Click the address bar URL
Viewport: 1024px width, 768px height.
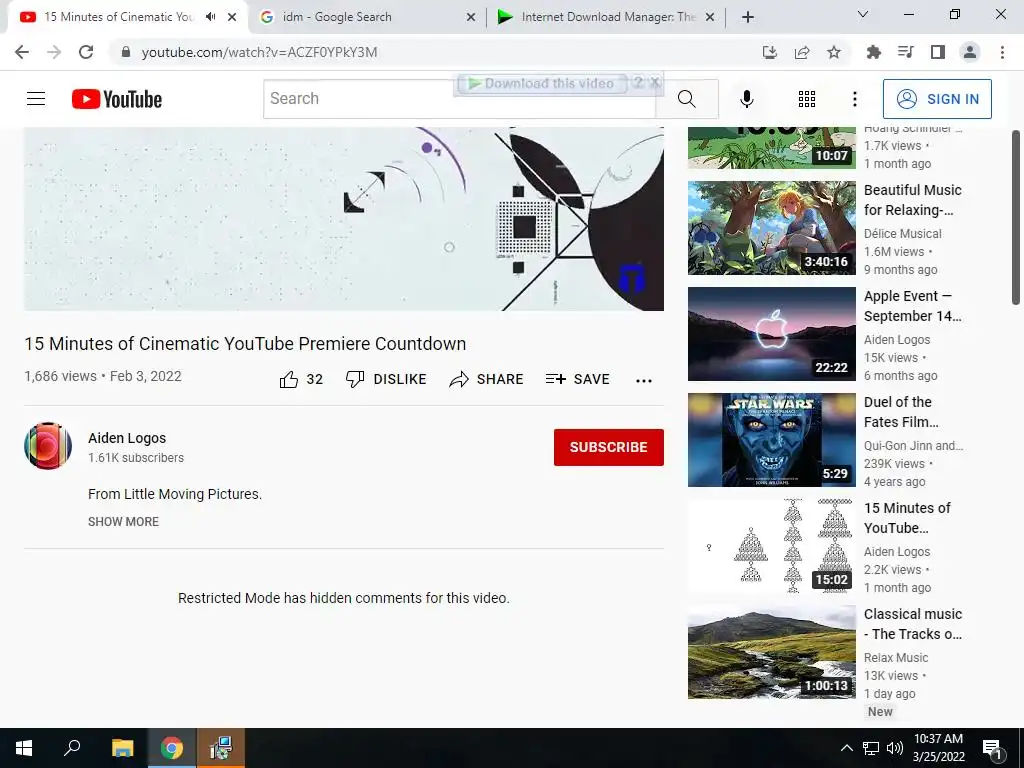click(259, 52)
